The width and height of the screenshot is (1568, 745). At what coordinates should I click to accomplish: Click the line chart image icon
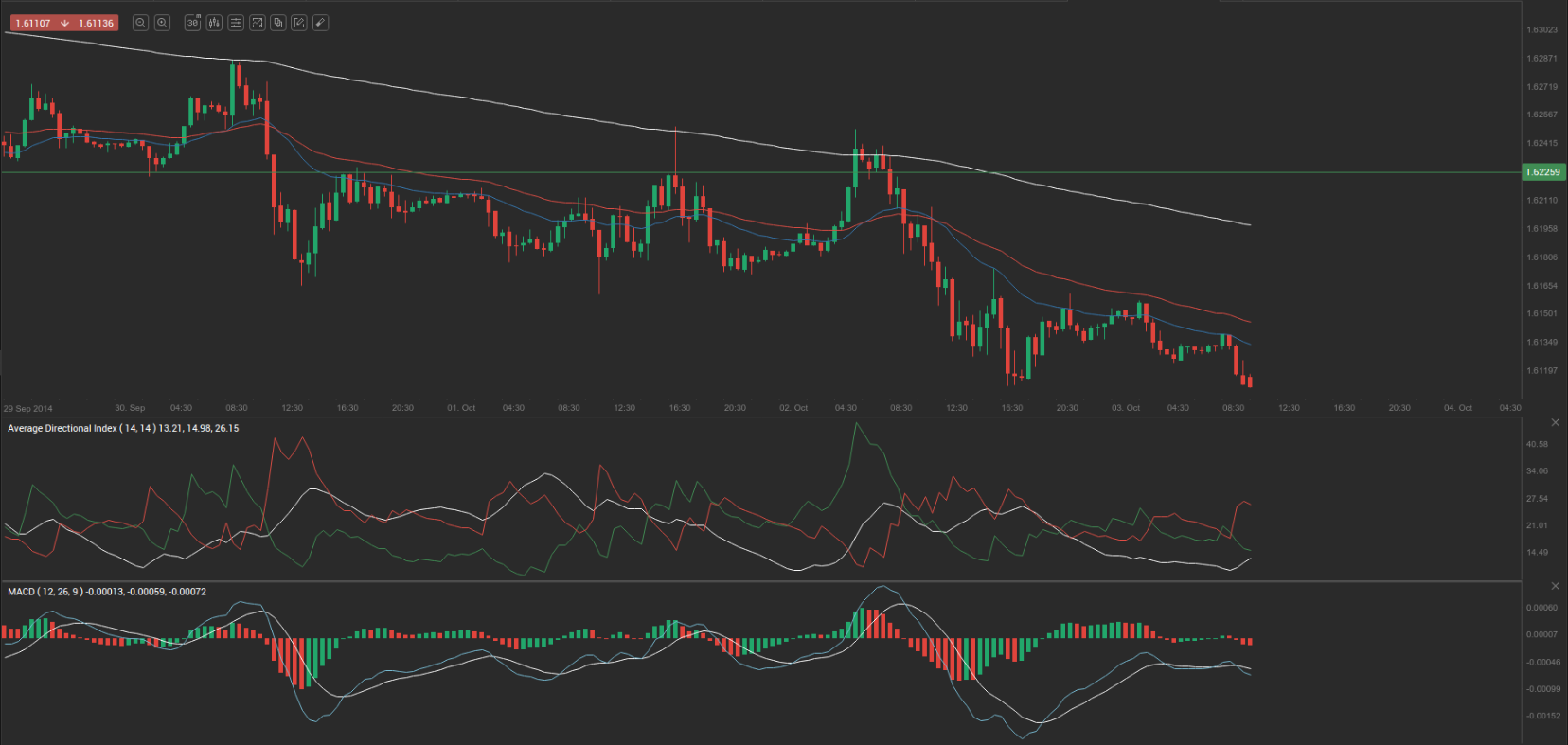tap(257, 23)
